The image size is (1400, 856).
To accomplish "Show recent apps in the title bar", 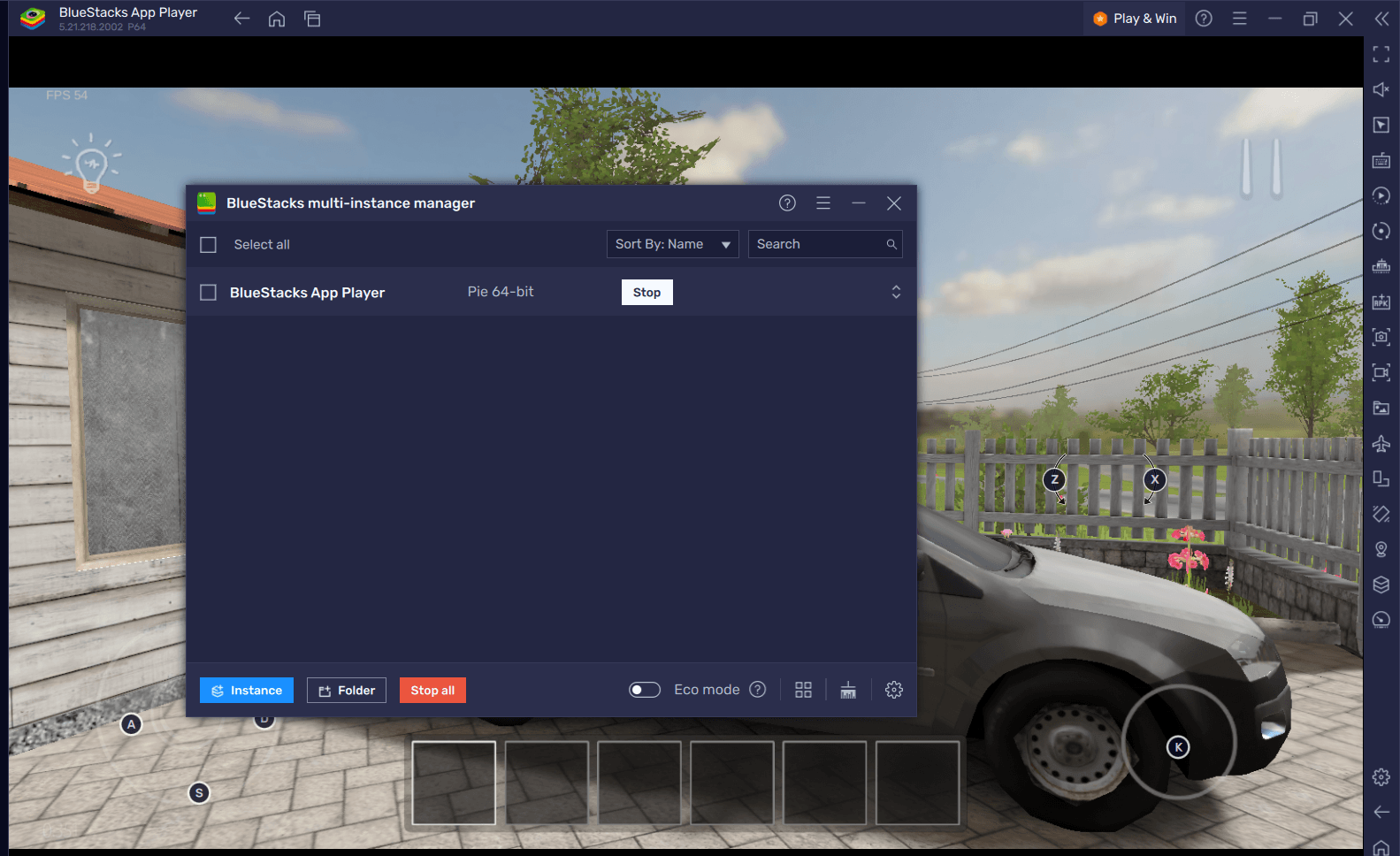I will [312, 19].
